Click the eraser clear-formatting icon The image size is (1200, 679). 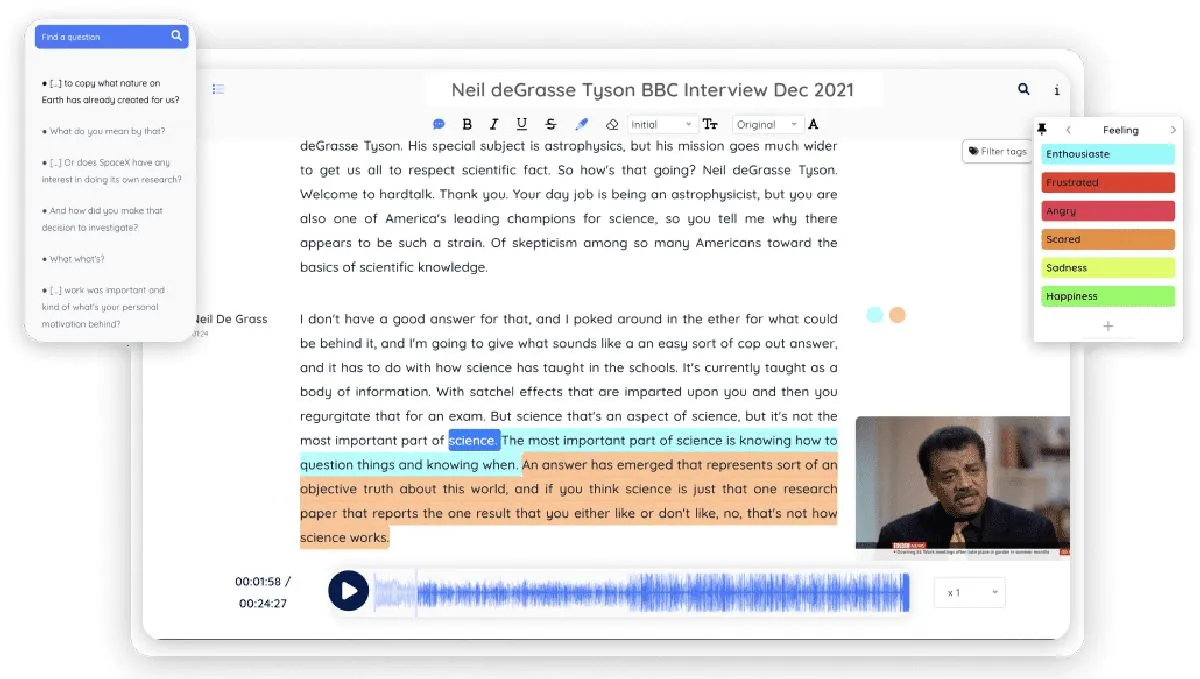point(612,124)
